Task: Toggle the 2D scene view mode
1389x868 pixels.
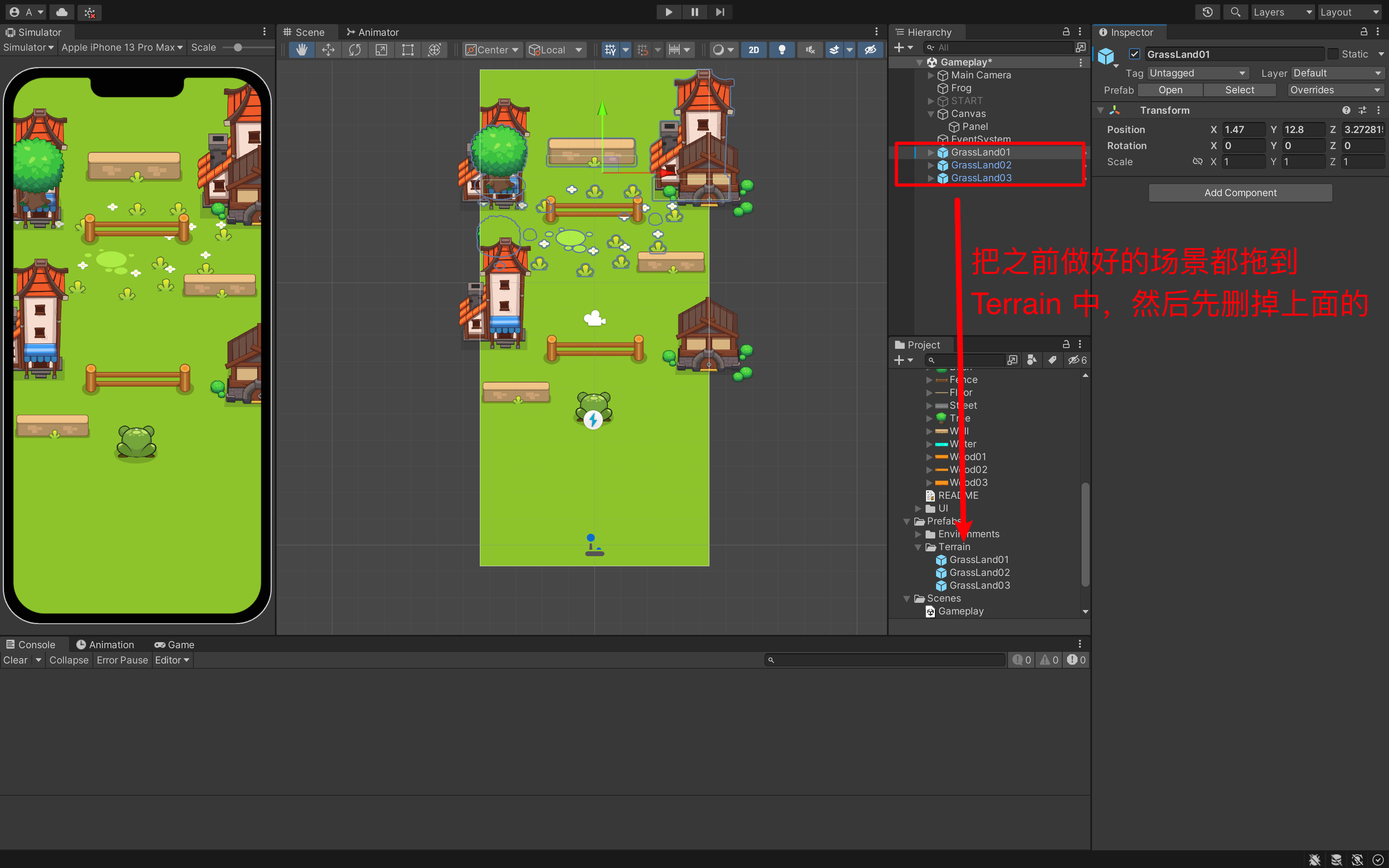Action: pyautogui.click(x=754, y=50)
